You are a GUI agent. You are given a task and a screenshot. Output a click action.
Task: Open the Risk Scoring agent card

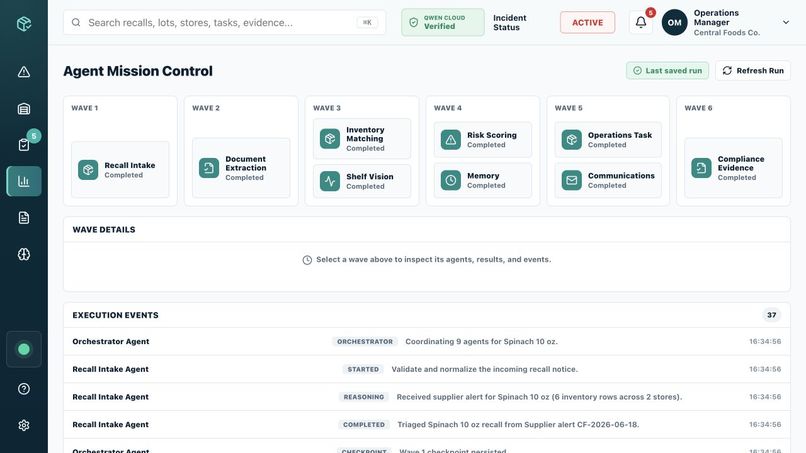coord(482,139)
